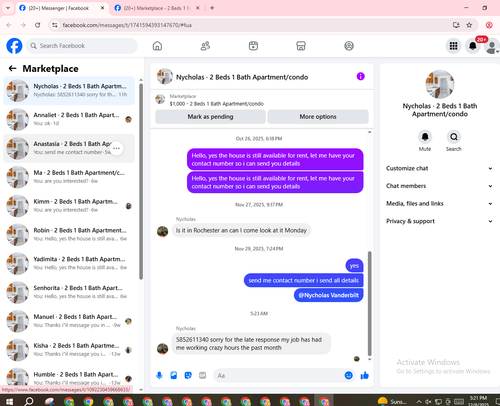
Task: Open the Home feed icon
Action: [x=157, y=46]
